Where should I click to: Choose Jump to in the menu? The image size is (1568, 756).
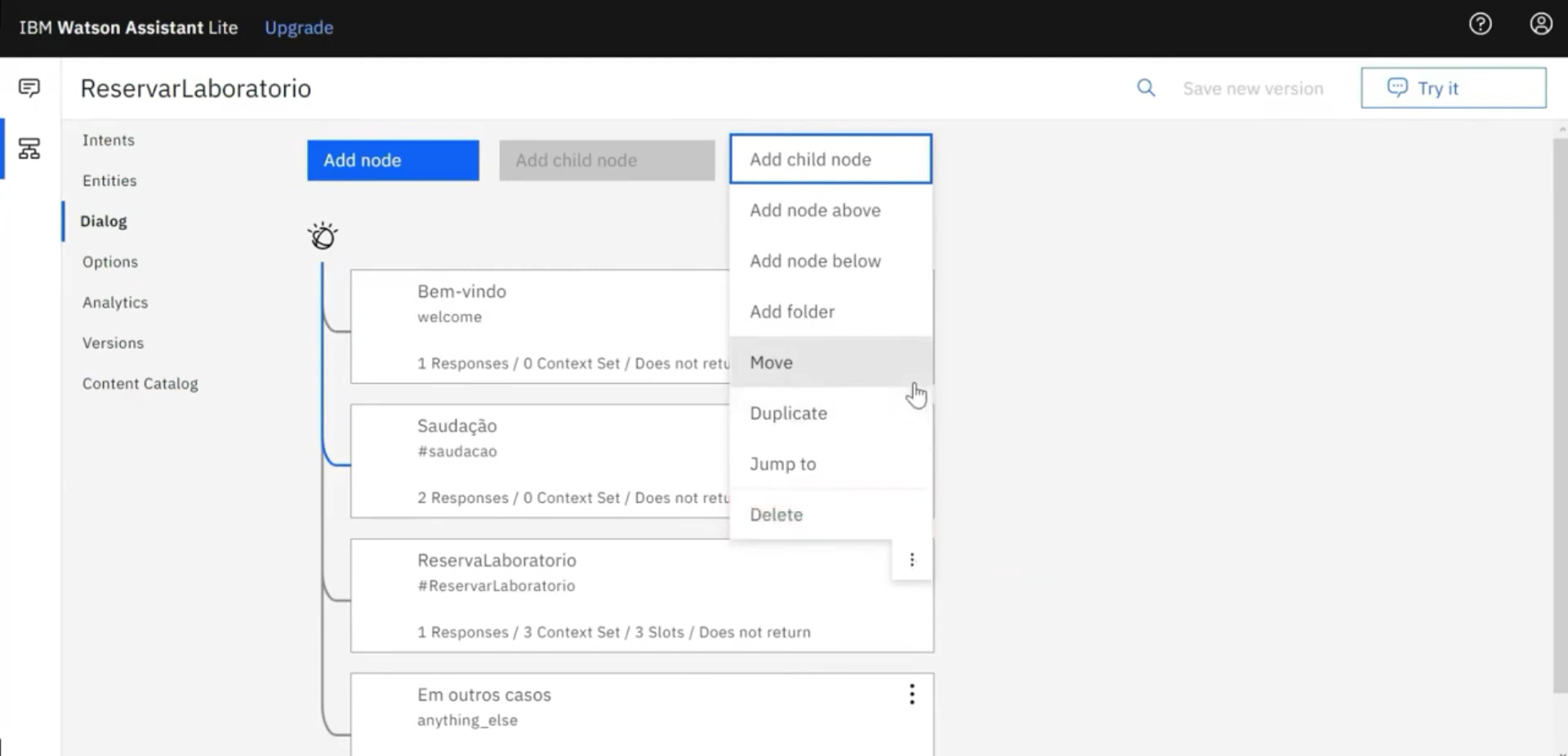tap(782, 465)
